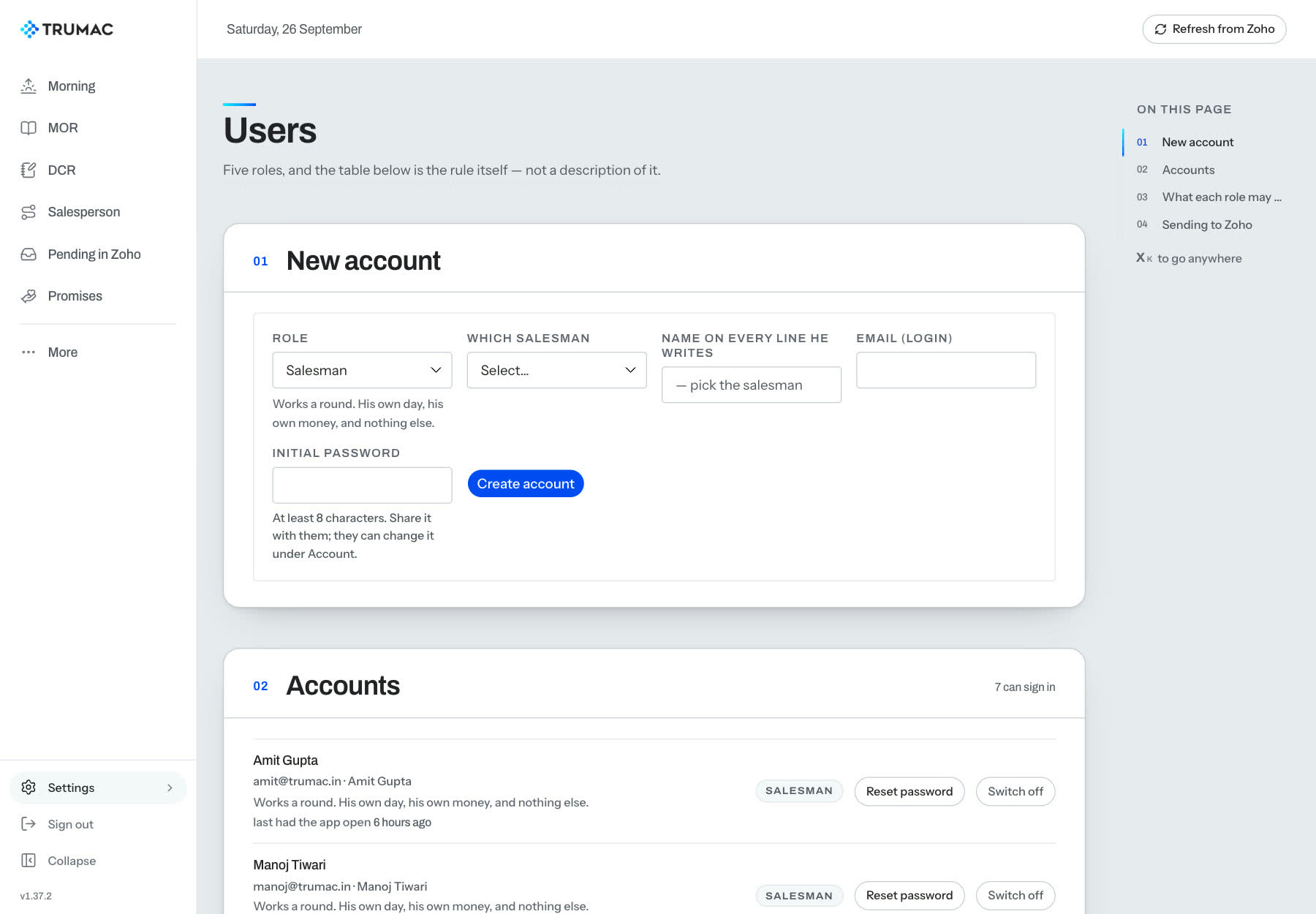This screenshot has height=914, width=1316.
Task: Click Create account button
Action: coord(526,483)
